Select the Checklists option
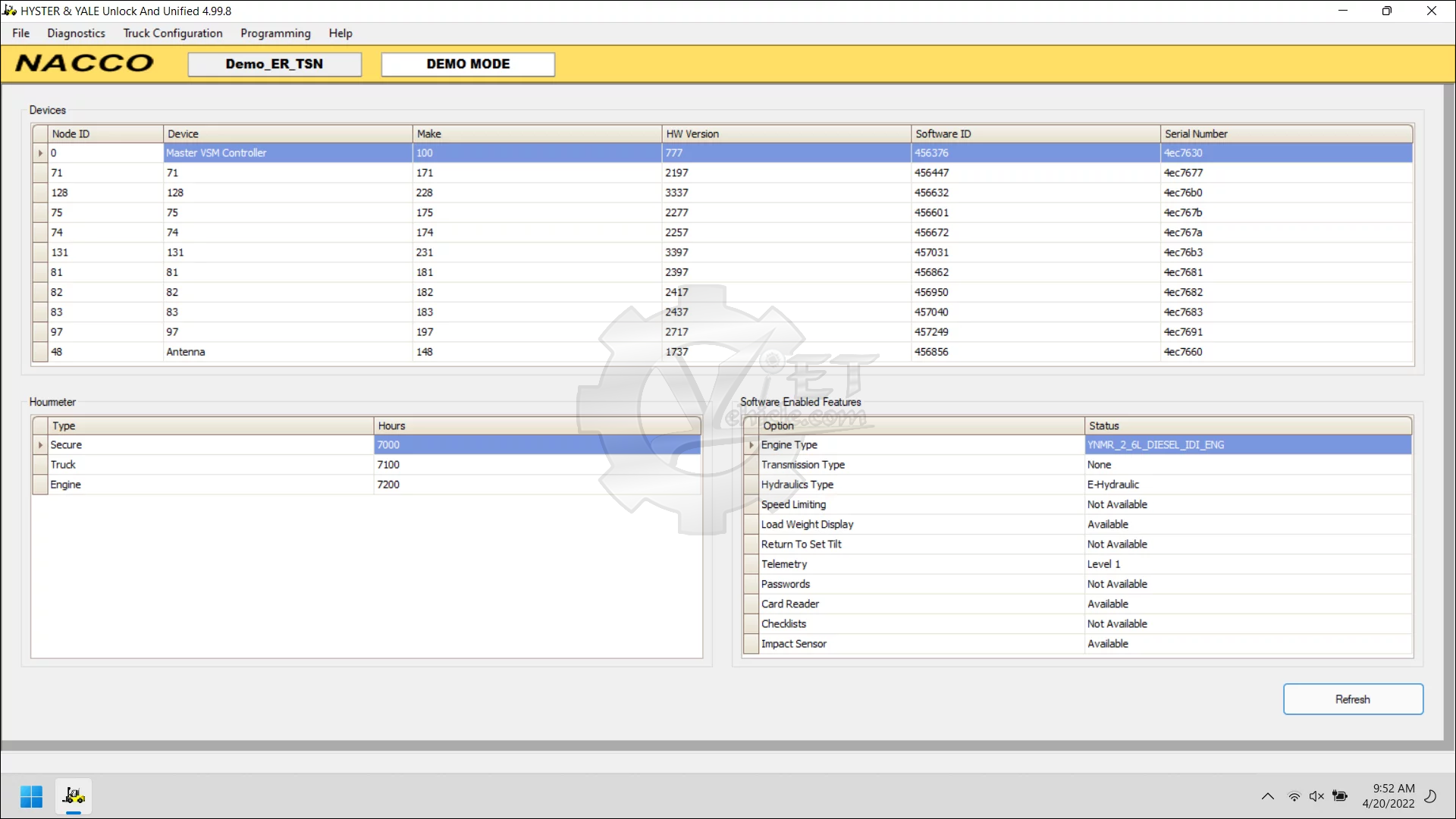 tap(921, 624)
